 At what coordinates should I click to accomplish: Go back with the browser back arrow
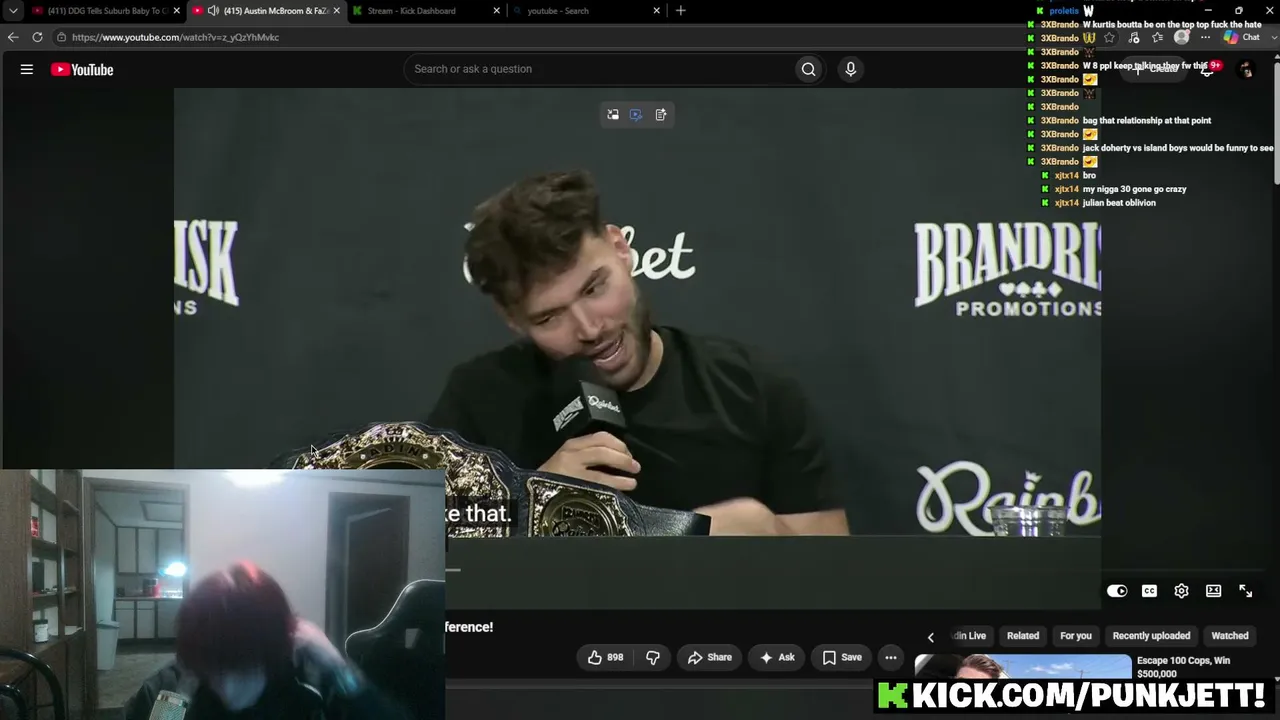point(13,37)
